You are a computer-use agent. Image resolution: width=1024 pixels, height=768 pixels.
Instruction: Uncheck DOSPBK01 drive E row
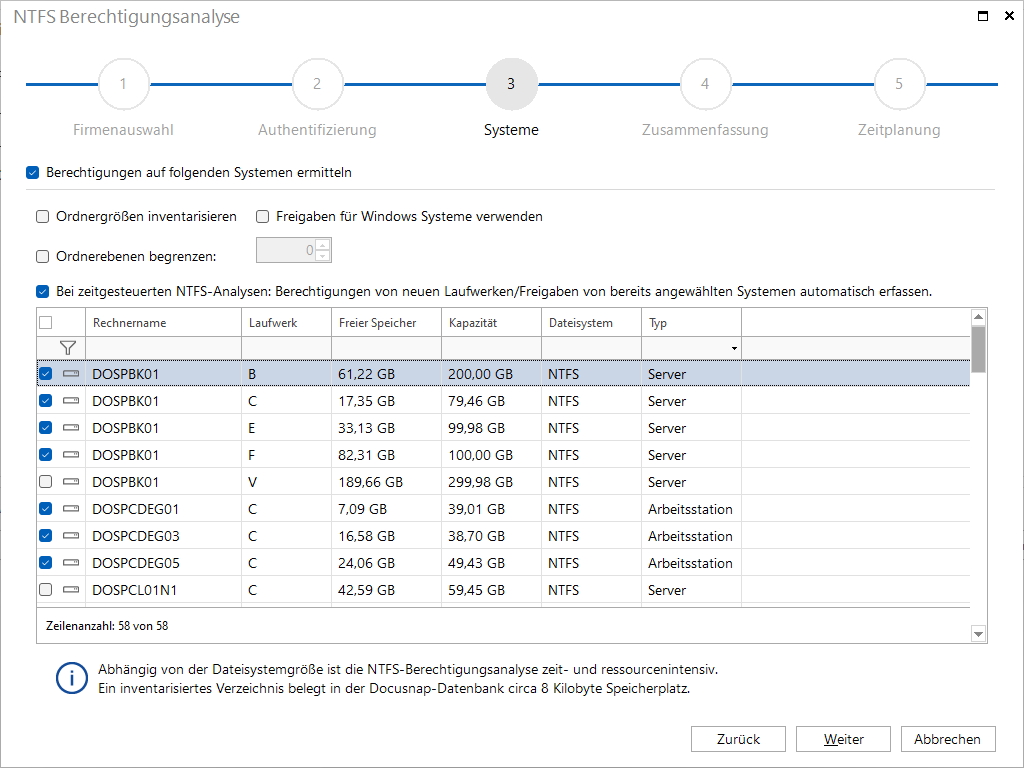click(x=46, y=428)
